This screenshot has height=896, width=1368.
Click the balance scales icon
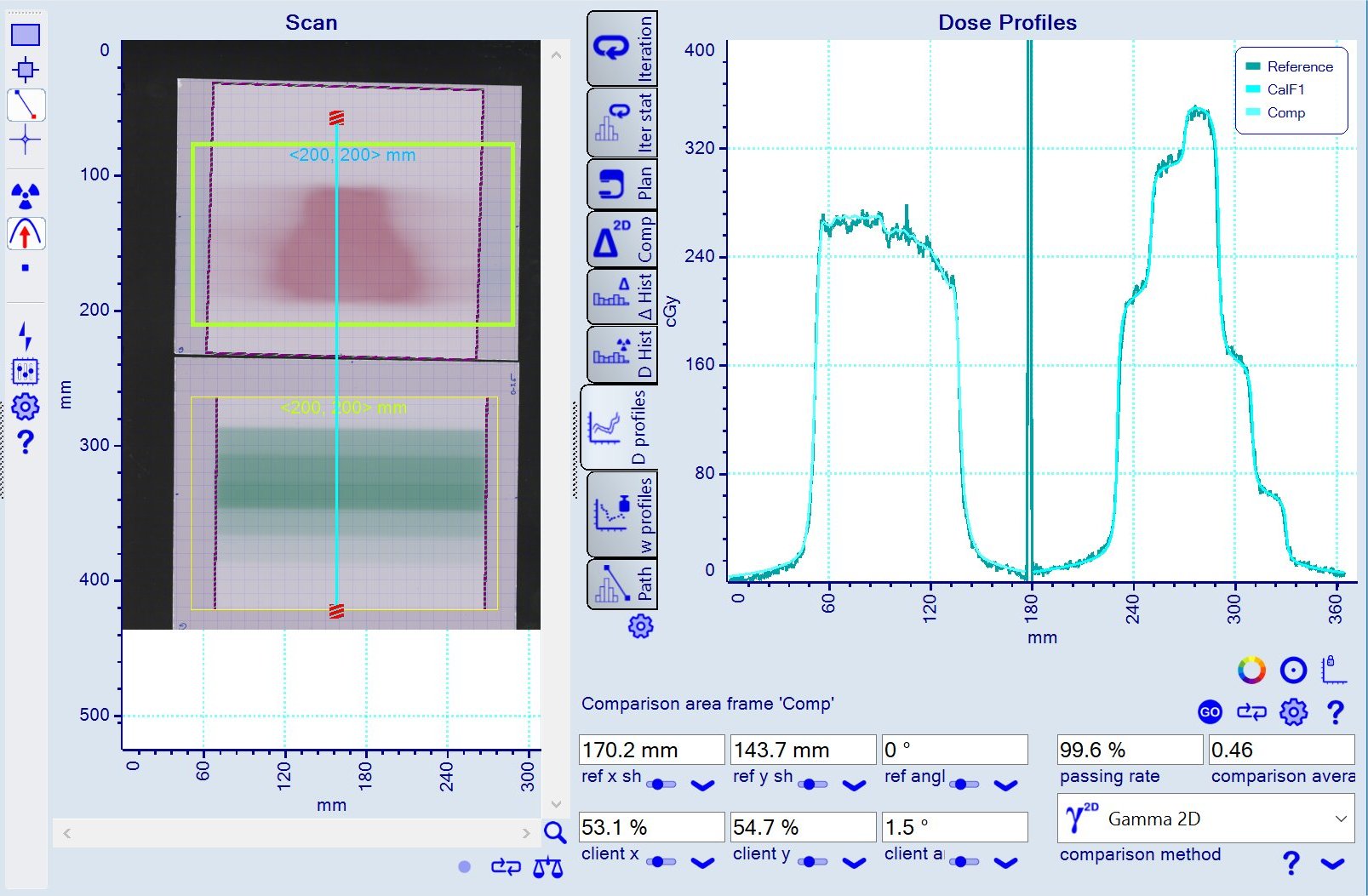(x=547, y=867)
